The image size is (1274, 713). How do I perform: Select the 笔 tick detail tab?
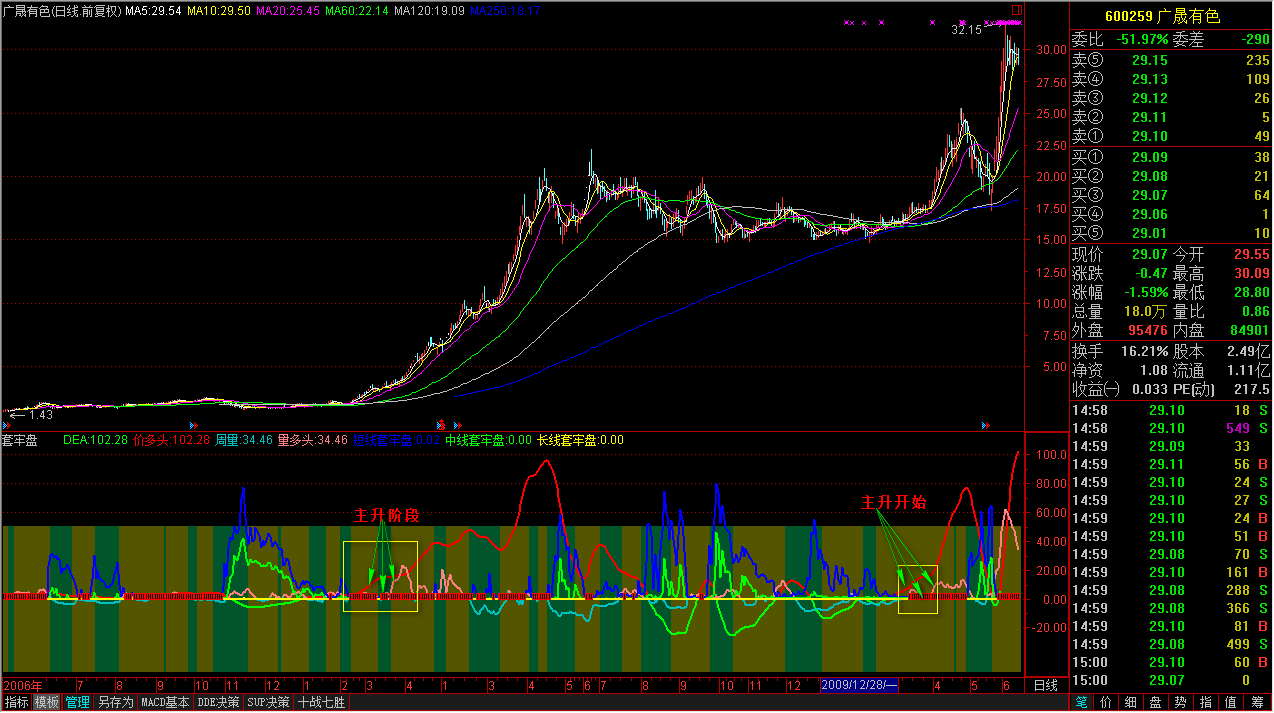pos(1082,702)
